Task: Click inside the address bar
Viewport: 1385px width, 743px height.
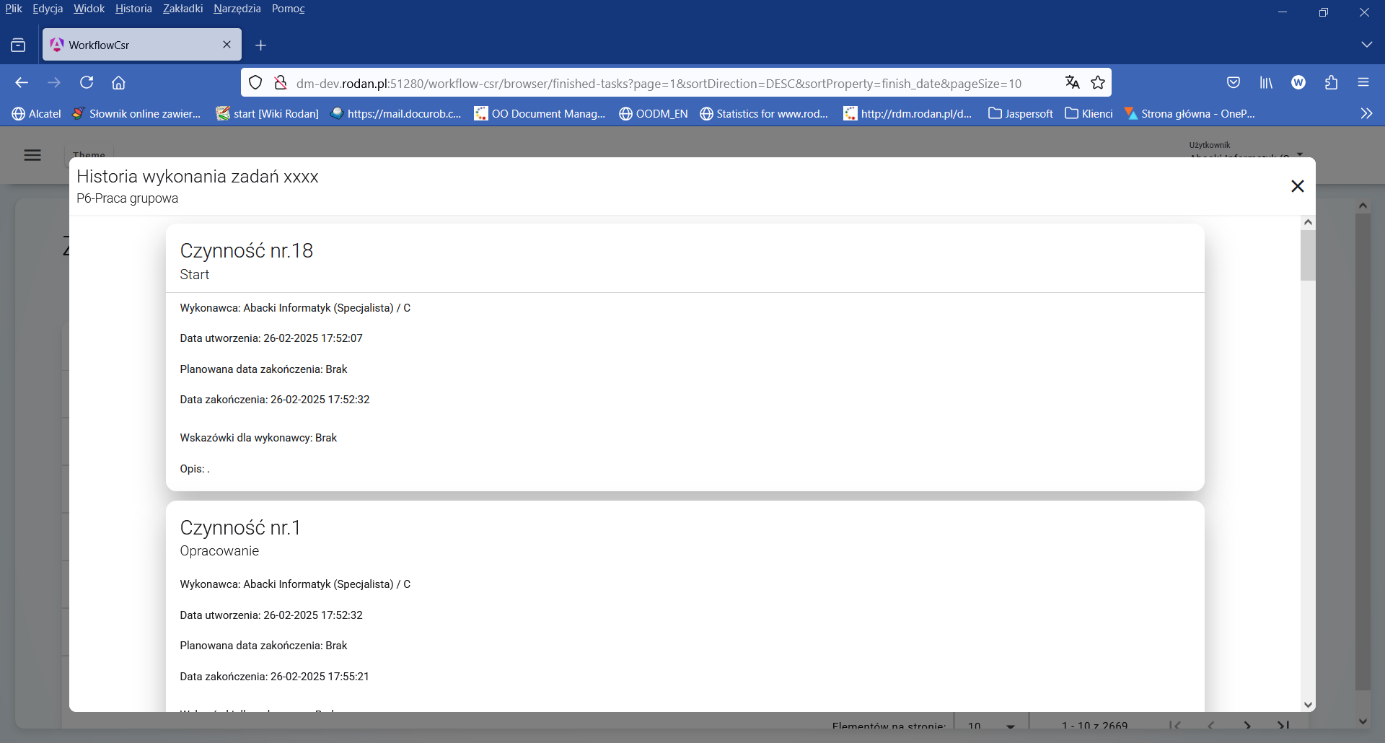Action: [650, 83]
